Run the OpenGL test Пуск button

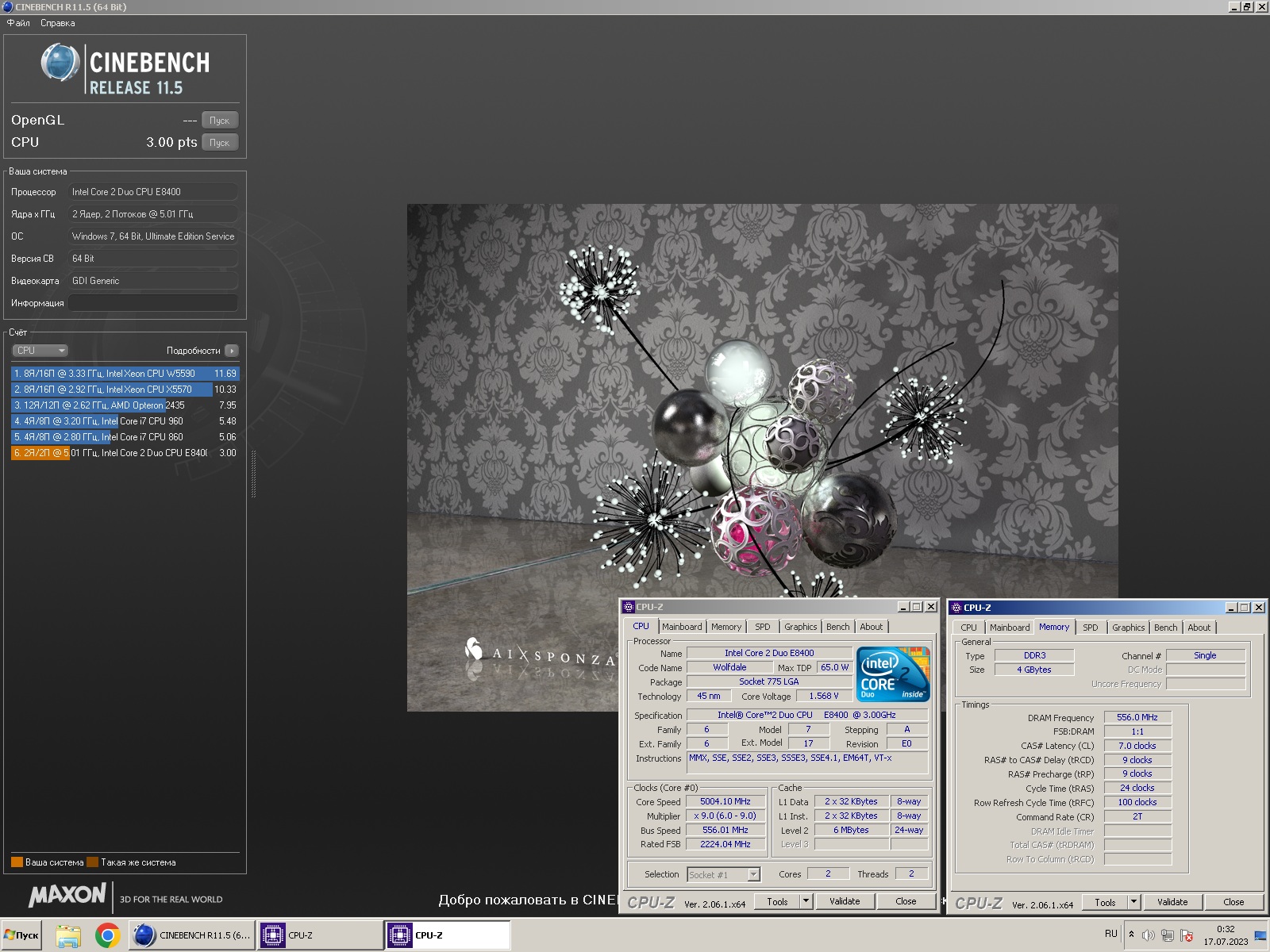tap(220, 121)
